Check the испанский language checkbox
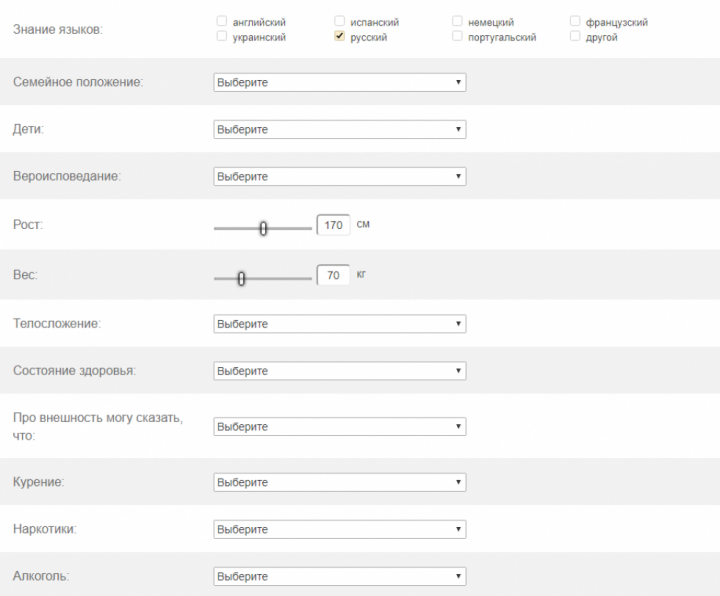The height and width of the screenshot is (596, 720). (x=340, y=21)
